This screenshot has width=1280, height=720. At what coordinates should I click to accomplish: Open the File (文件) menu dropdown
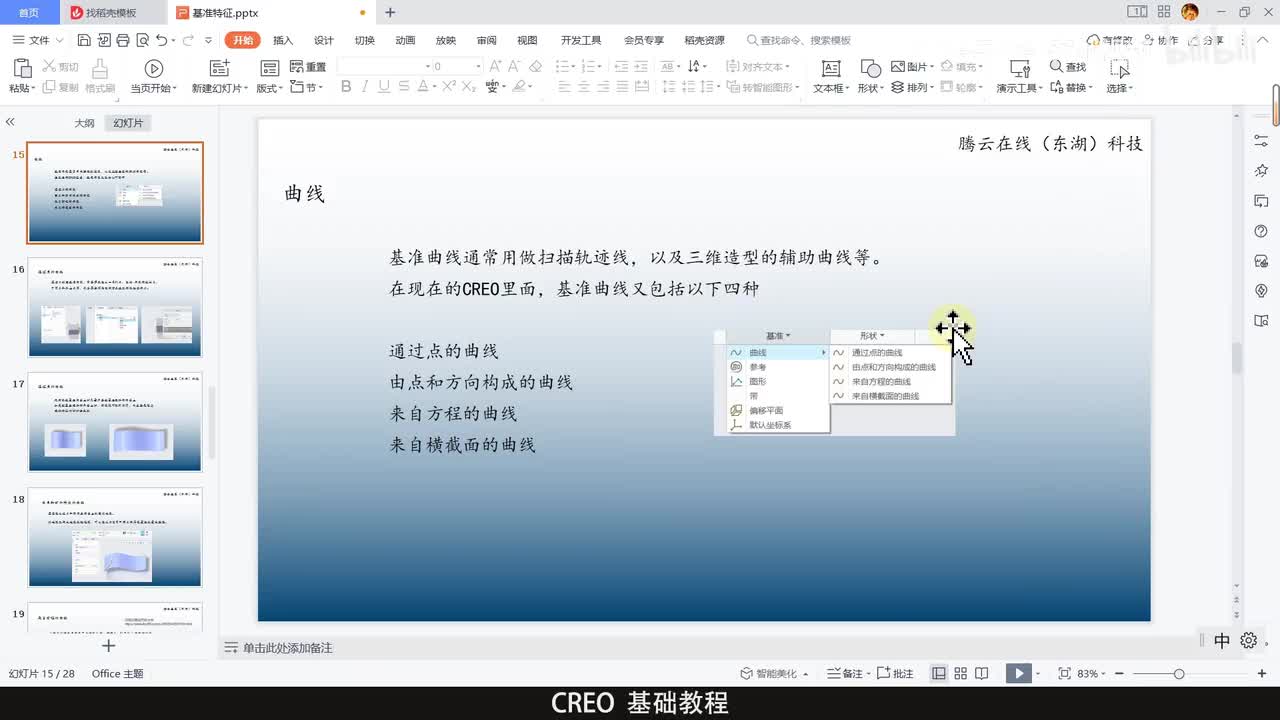[x=38, y=40]
